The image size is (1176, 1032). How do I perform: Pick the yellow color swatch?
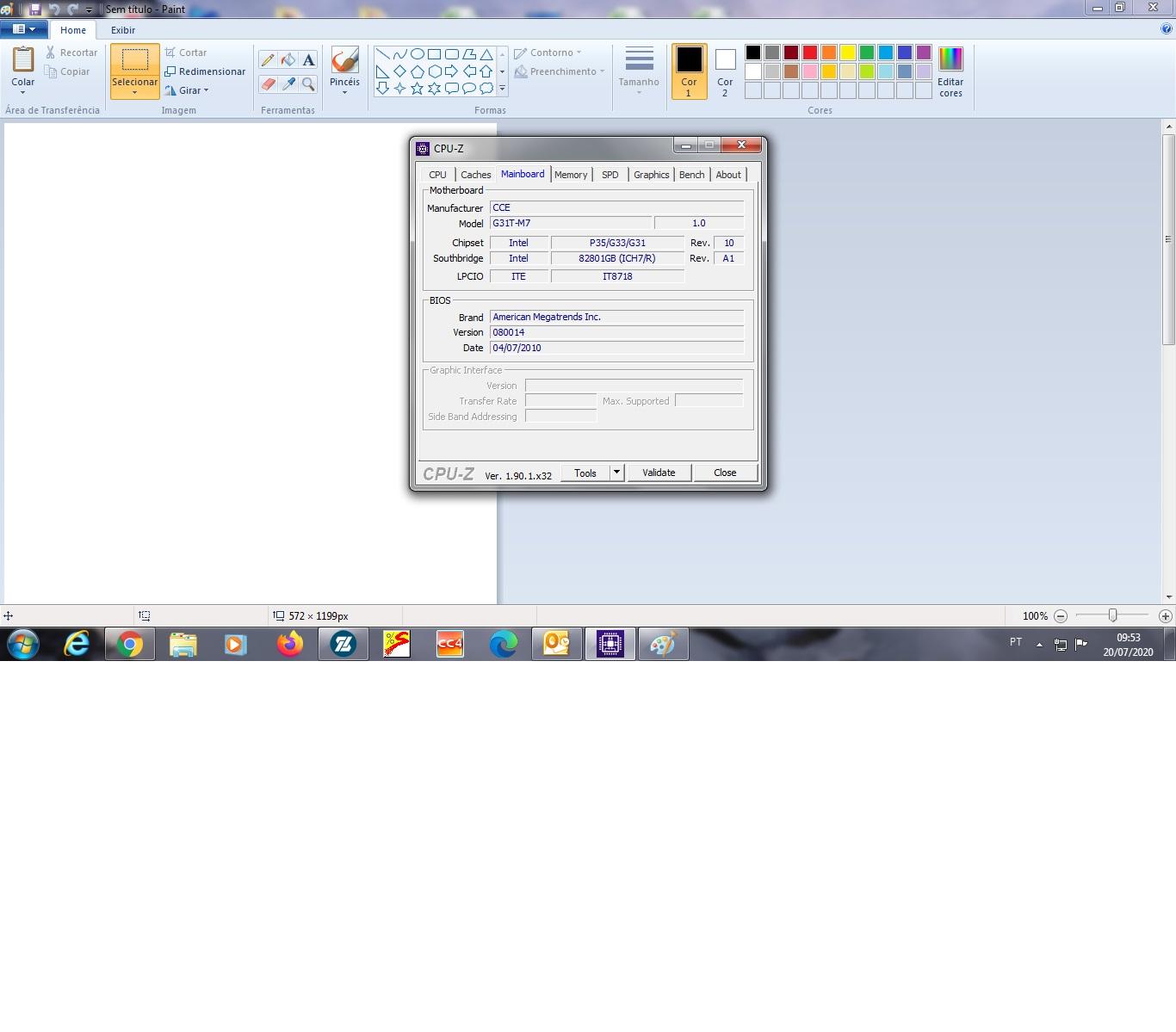coord(848,53)
